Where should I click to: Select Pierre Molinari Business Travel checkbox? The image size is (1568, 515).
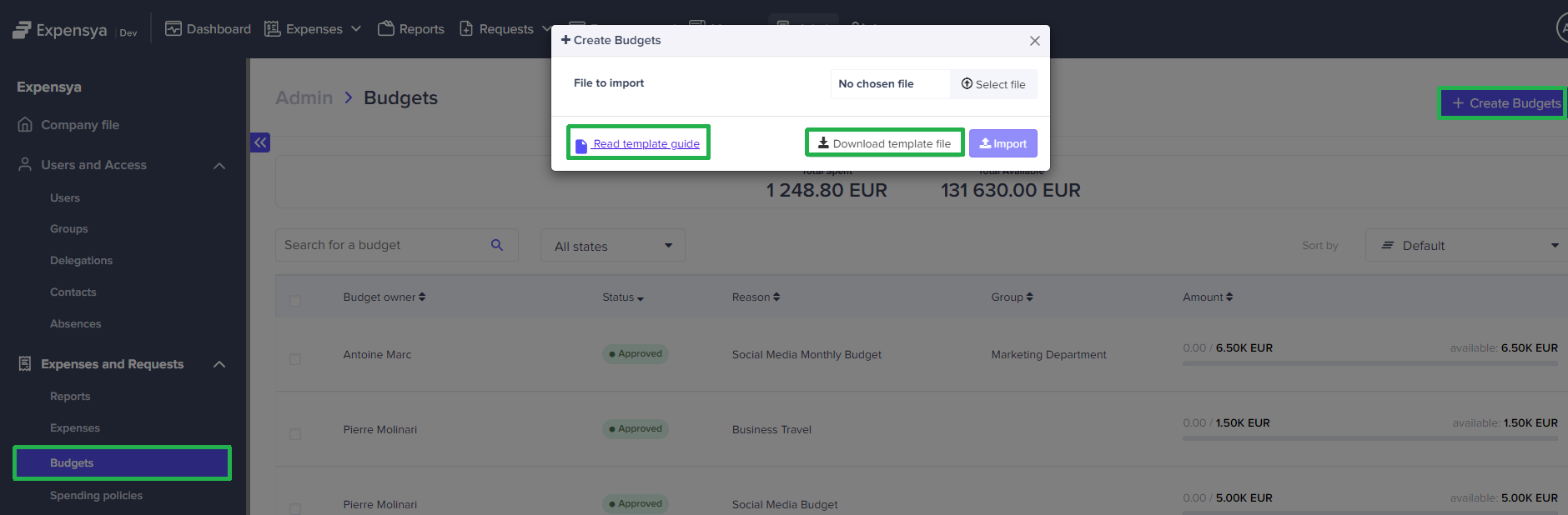pyautogui.click(x=295, y=433)
